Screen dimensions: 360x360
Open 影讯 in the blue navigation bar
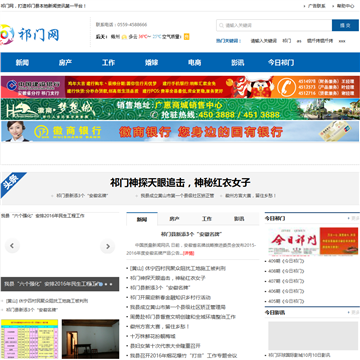(238, 62)
